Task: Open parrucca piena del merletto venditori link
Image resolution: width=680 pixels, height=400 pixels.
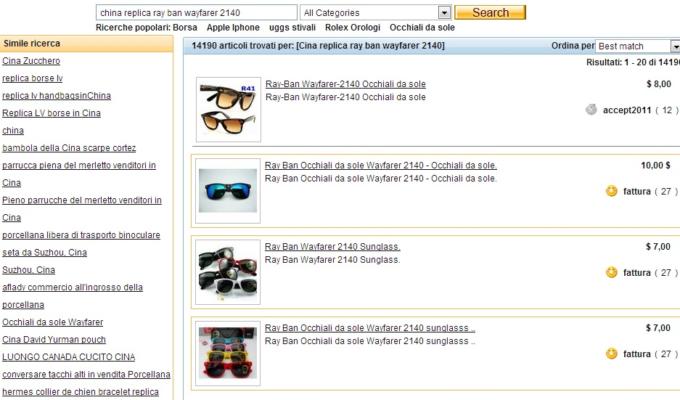Action: click(79, 165)
